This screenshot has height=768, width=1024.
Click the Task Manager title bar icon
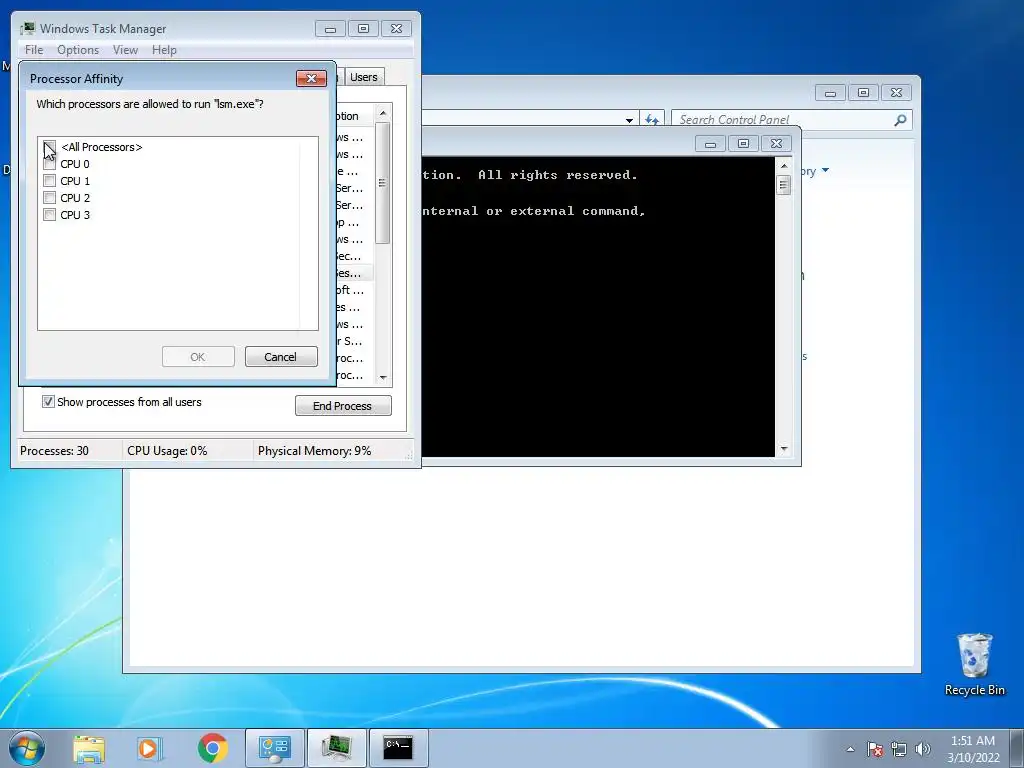coord(27,28)
